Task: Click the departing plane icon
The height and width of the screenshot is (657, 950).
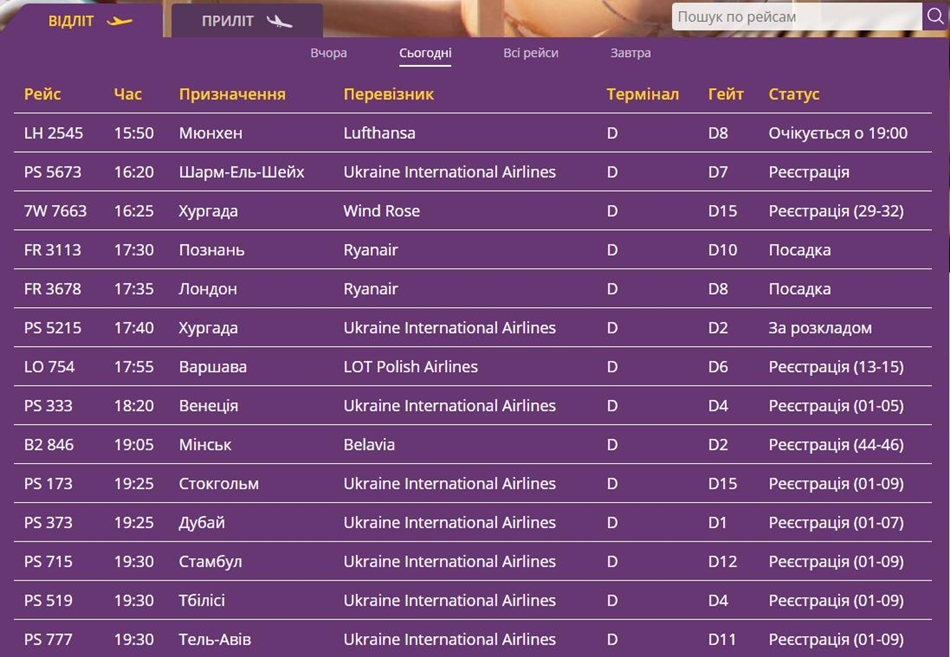Action: click(119, 21)
